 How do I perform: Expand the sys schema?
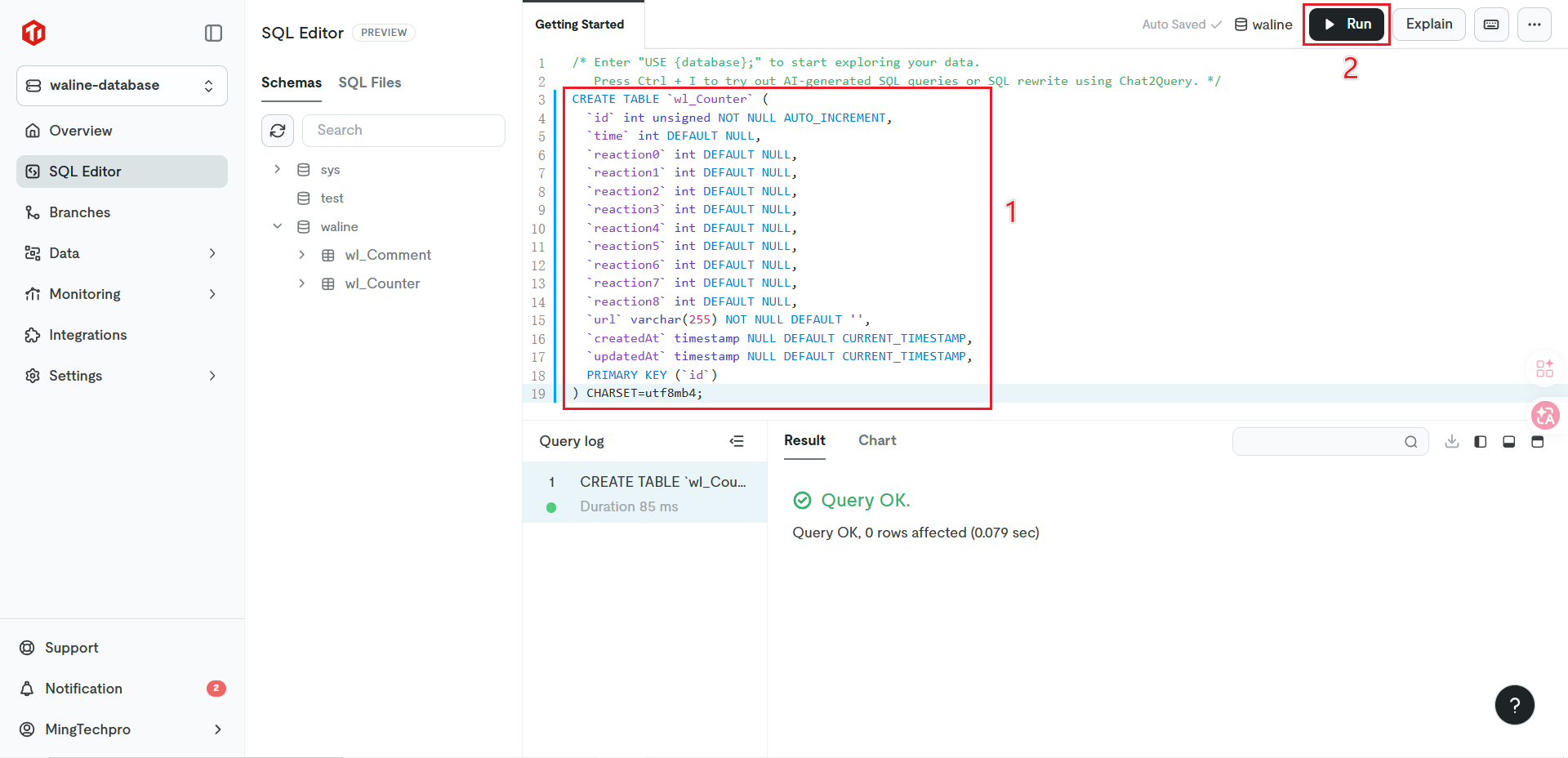[x=278, y=169]
